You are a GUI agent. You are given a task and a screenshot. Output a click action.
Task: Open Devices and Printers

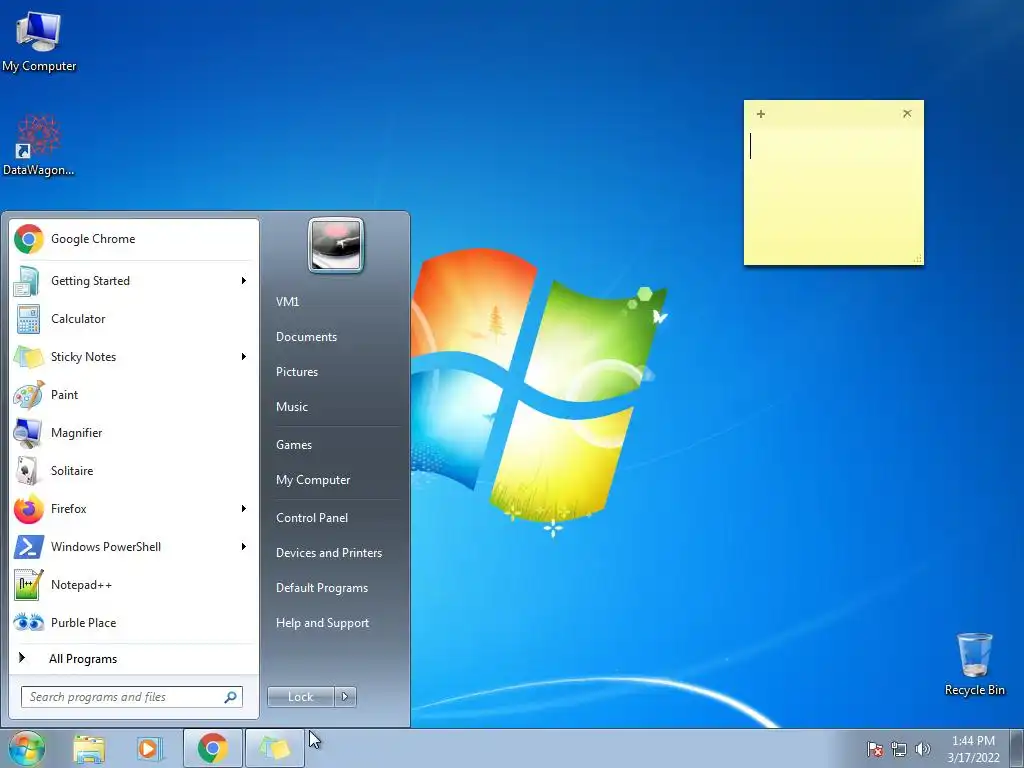[328, 552]
